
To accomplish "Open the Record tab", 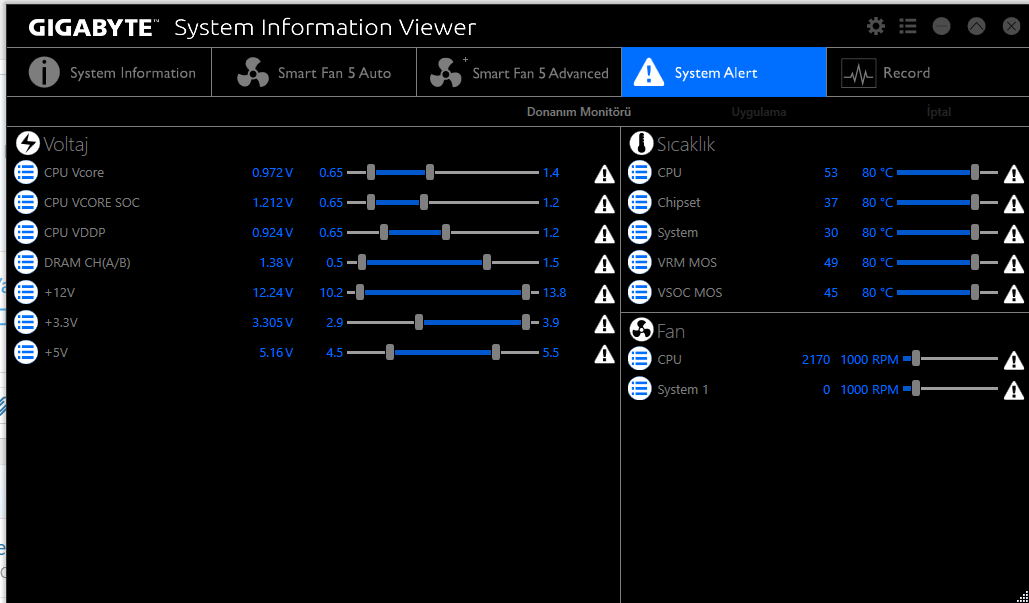I will (x=927, y=72).
